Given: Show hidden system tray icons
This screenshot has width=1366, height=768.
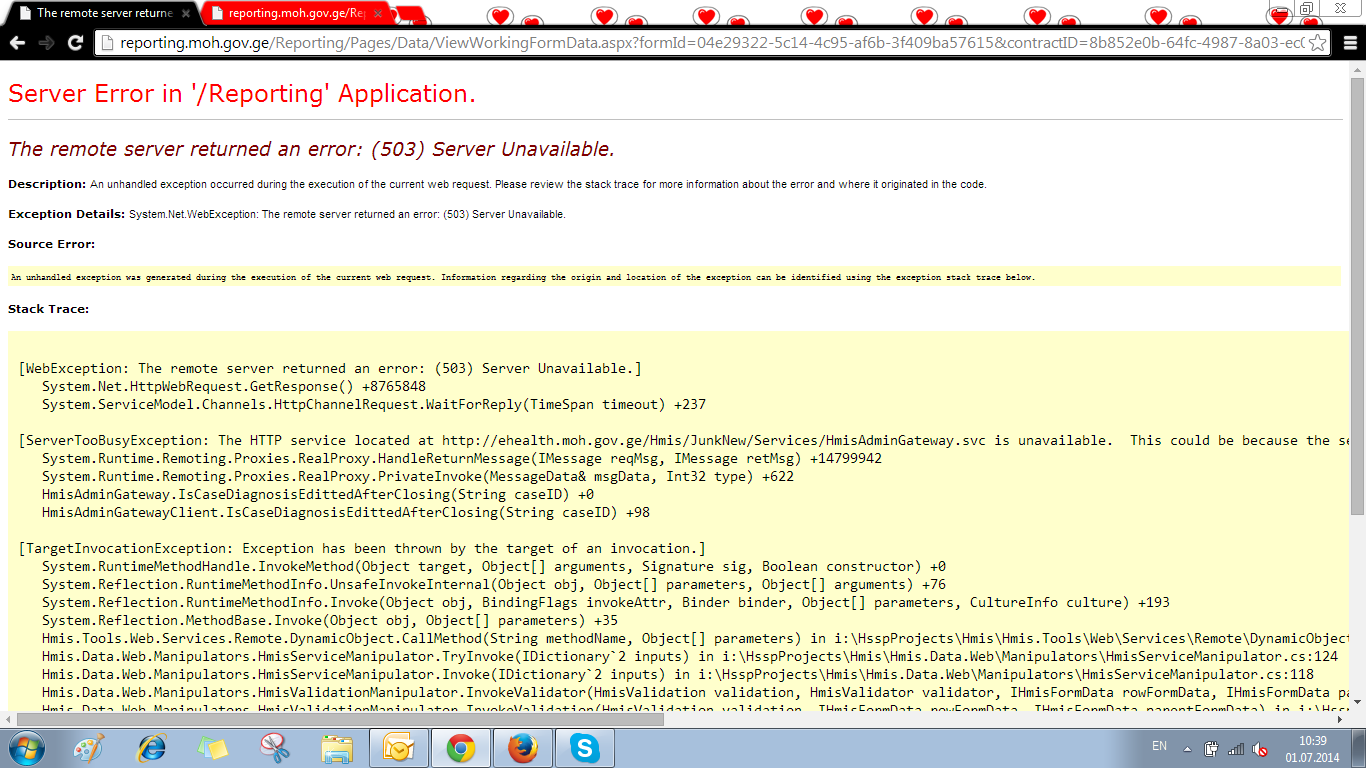Looking at the screenshot, I should tap(1187, 748).
